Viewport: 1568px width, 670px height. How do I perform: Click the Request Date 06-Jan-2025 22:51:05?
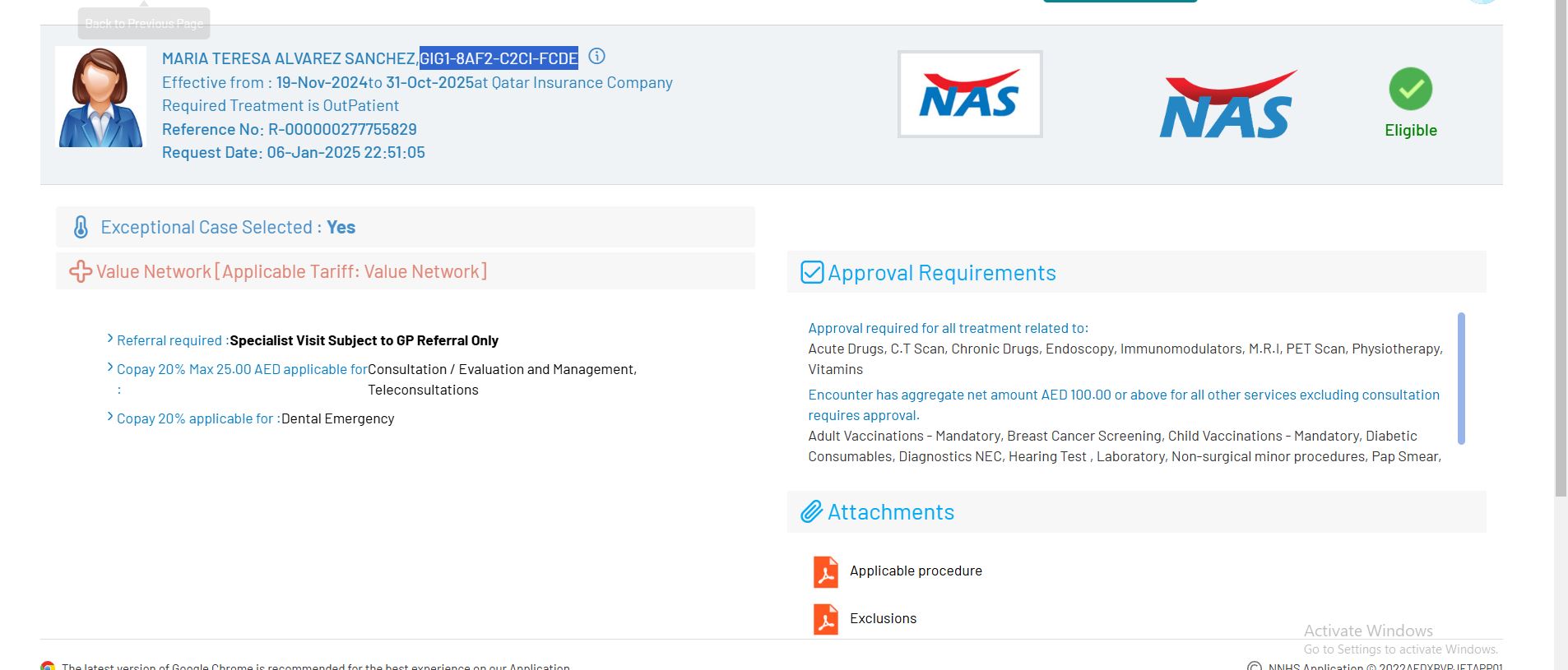pos(294,152)
